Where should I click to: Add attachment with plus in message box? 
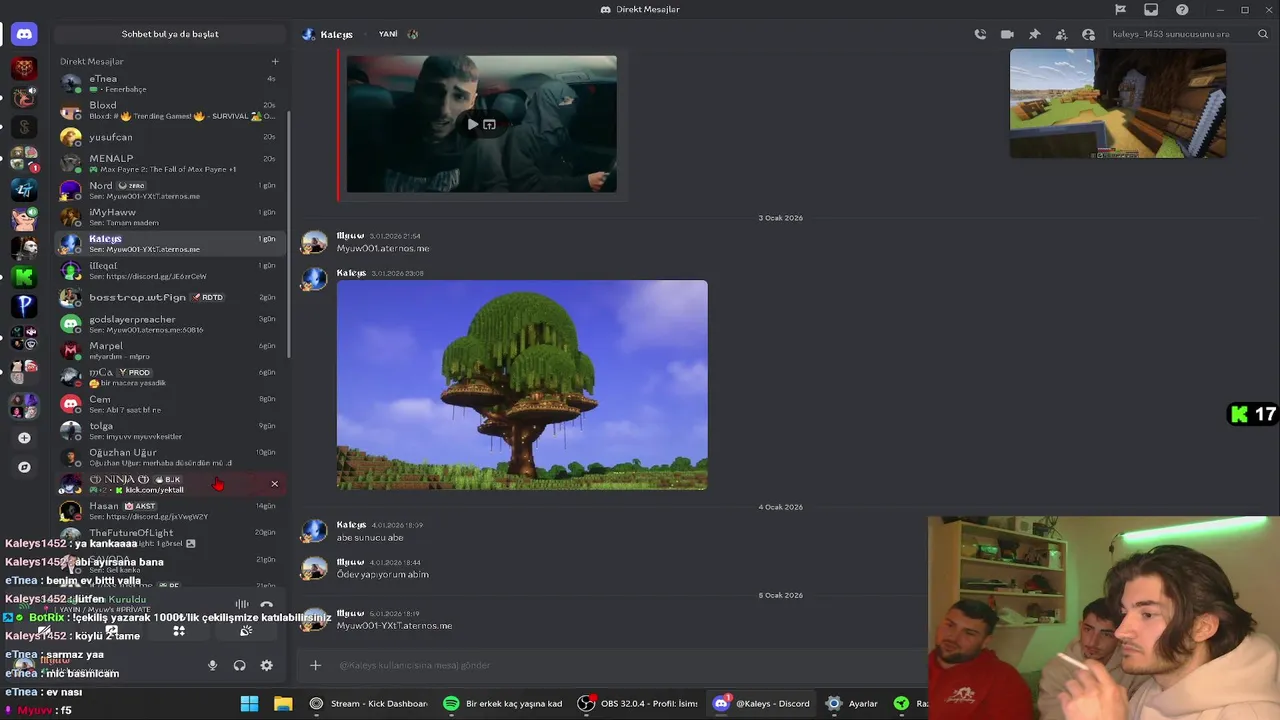pos(315,665)
